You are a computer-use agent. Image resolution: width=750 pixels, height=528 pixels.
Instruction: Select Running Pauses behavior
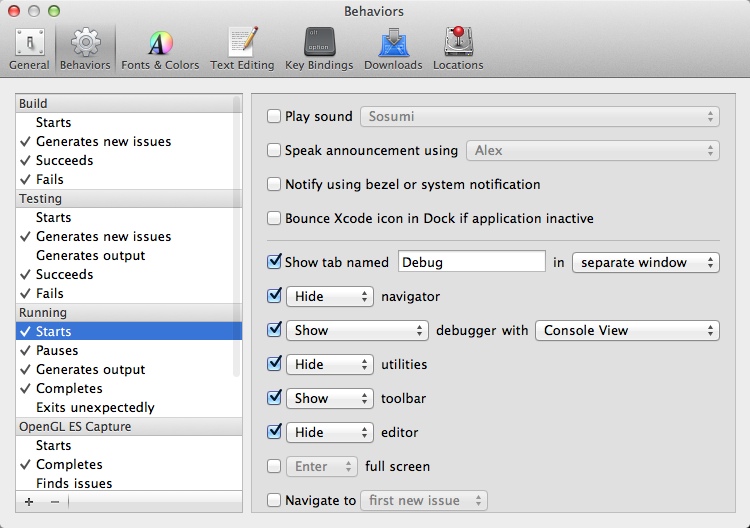coord(129,350)
